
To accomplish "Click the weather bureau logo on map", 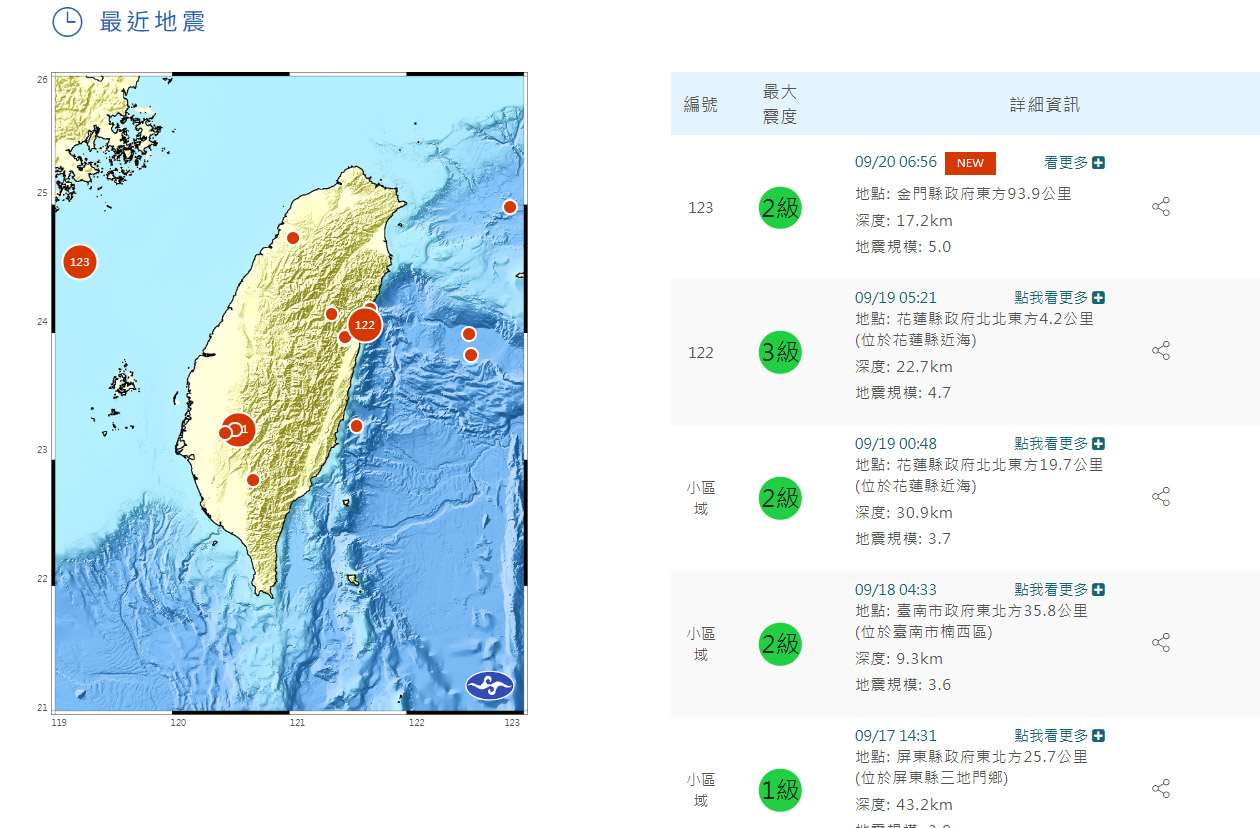I will pos(489,685).
